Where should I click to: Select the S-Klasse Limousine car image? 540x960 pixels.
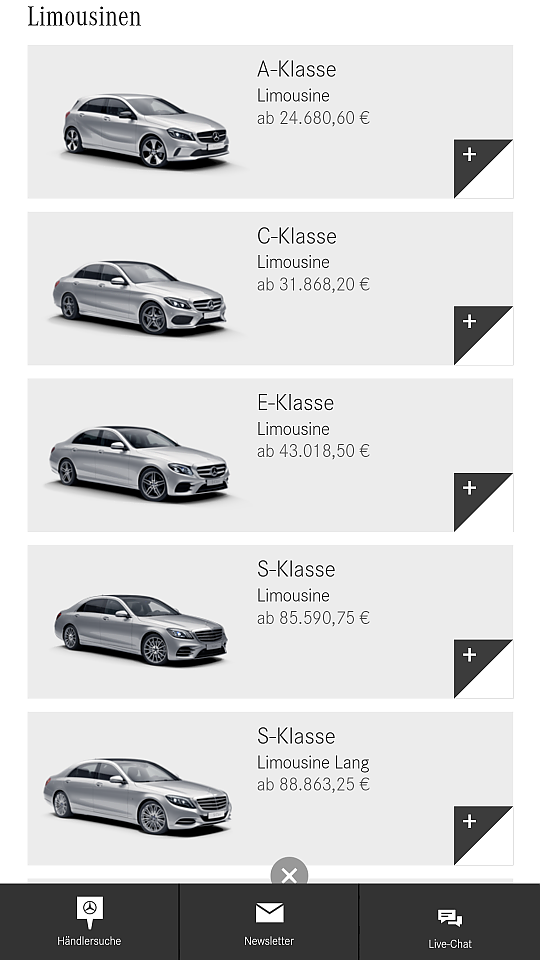click(141, 630)
